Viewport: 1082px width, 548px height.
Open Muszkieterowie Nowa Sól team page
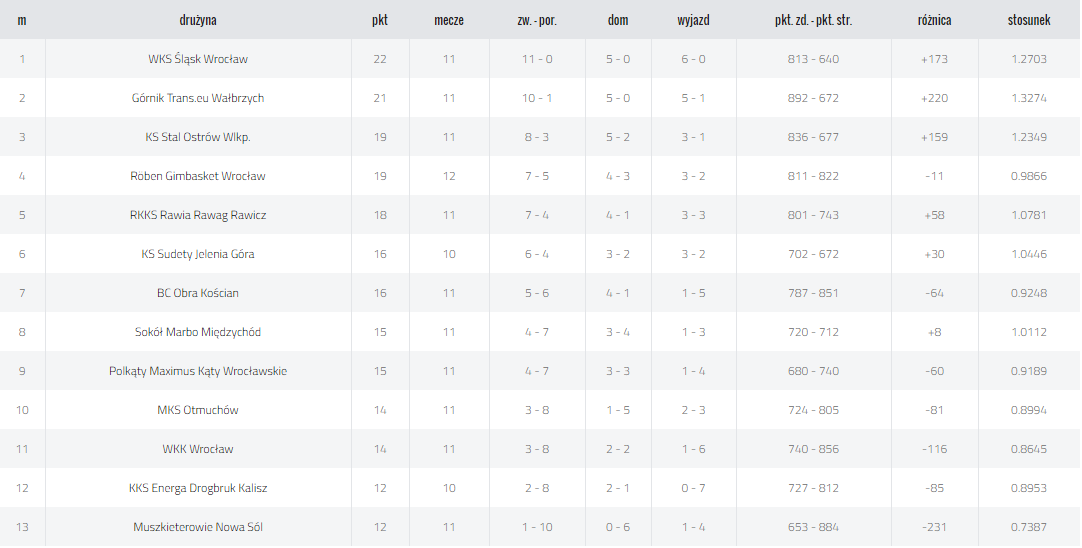pos(198,527)
